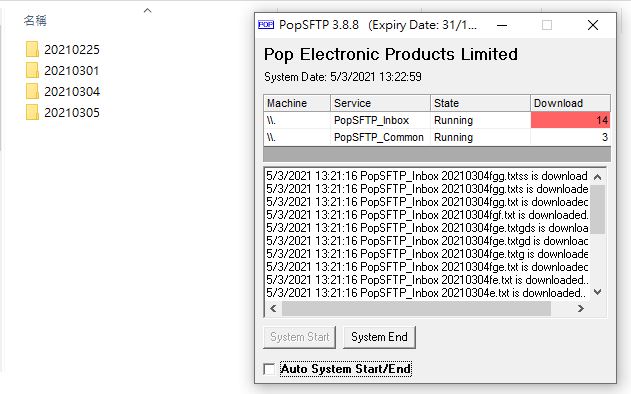Click the System Start button
631x394 pixels.
tap(299, 337)
